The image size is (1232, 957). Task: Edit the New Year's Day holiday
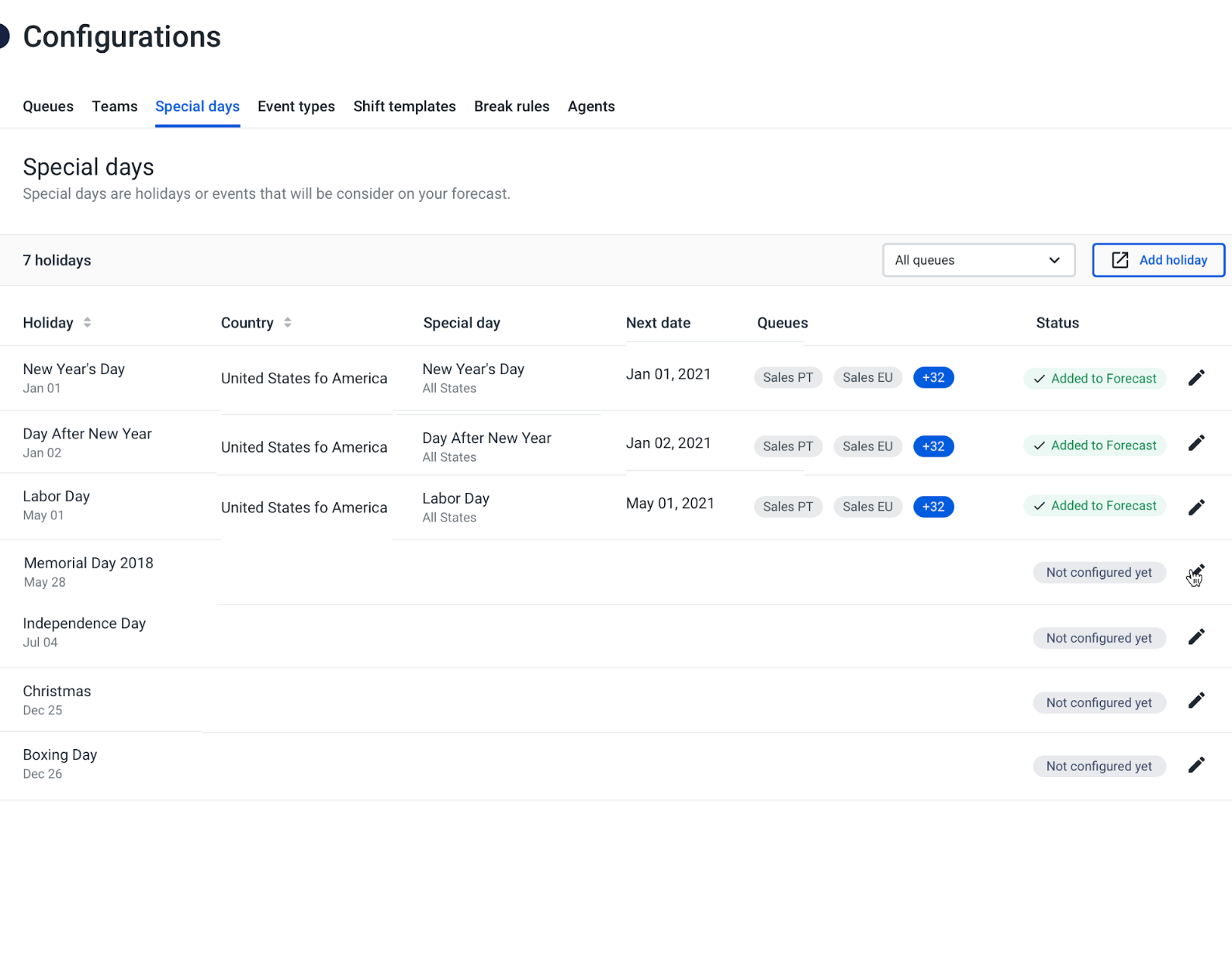click(x=1196, y=378)
